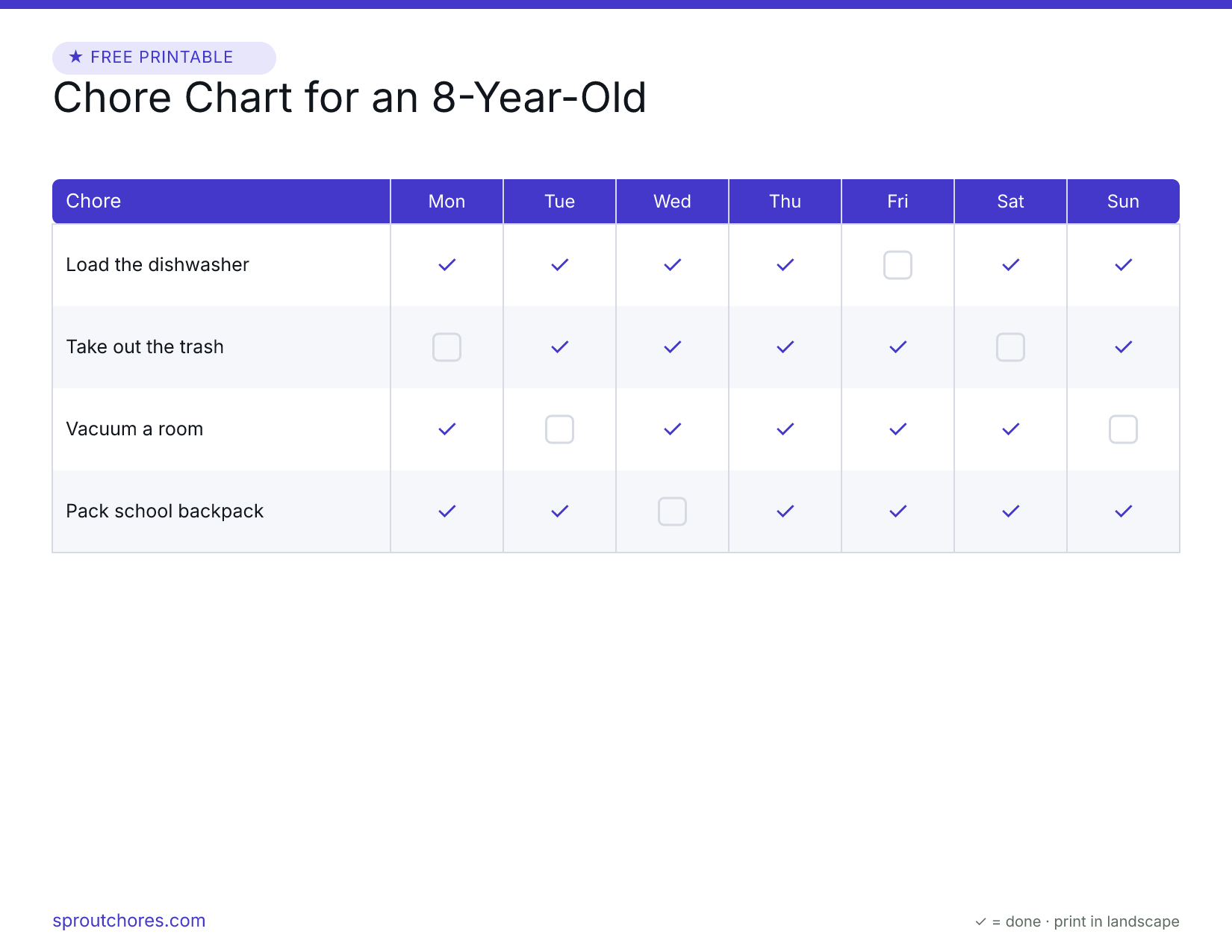Viewport: 1232px width, 952px height.
Task: Click the Chore column header
Action: tap(221, 201)
